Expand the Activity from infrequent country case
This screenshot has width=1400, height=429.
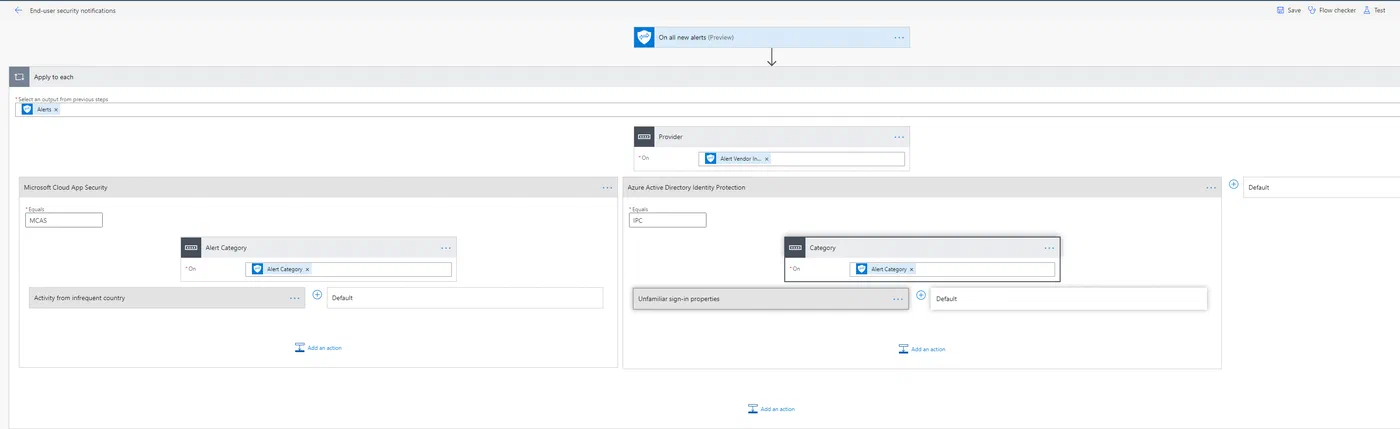point(167,298)
